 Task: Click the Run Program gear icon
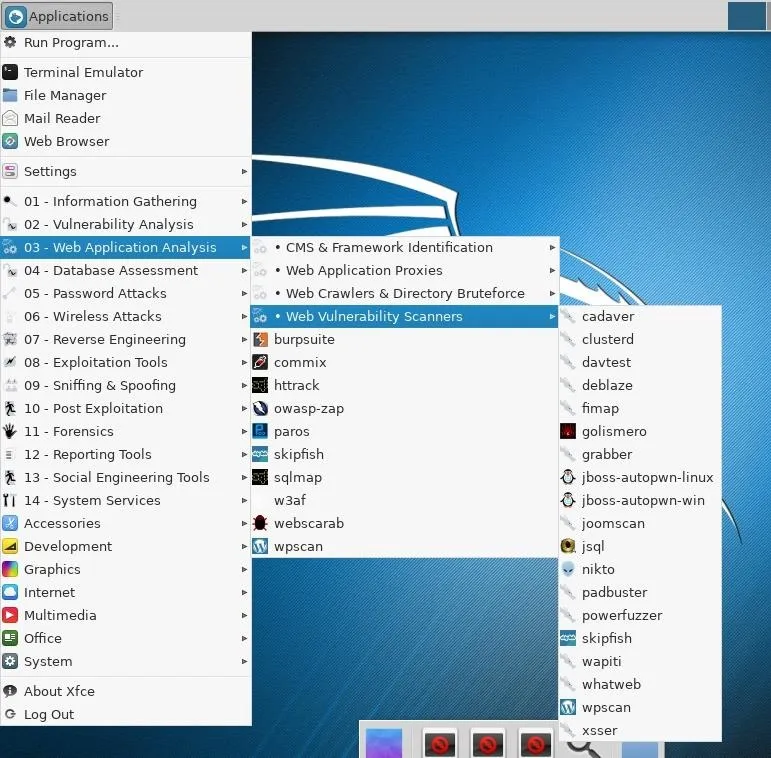10,42
